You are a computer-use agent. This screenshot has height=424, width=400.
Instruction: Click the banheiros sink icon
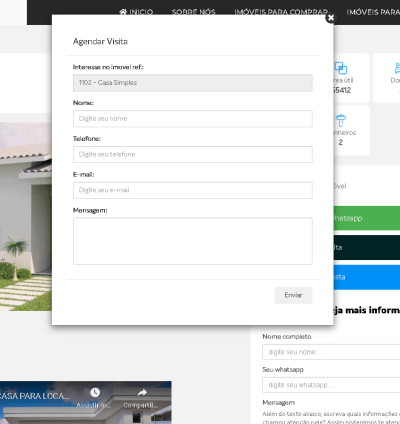pos(341,120)
